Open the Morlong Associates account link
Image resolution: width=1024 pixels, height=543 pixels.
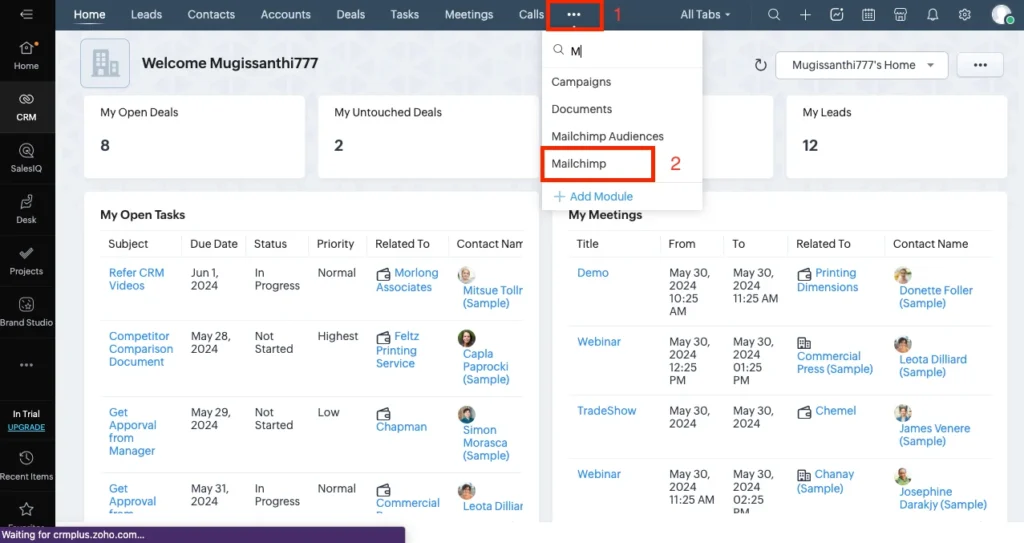click(408, 280)
